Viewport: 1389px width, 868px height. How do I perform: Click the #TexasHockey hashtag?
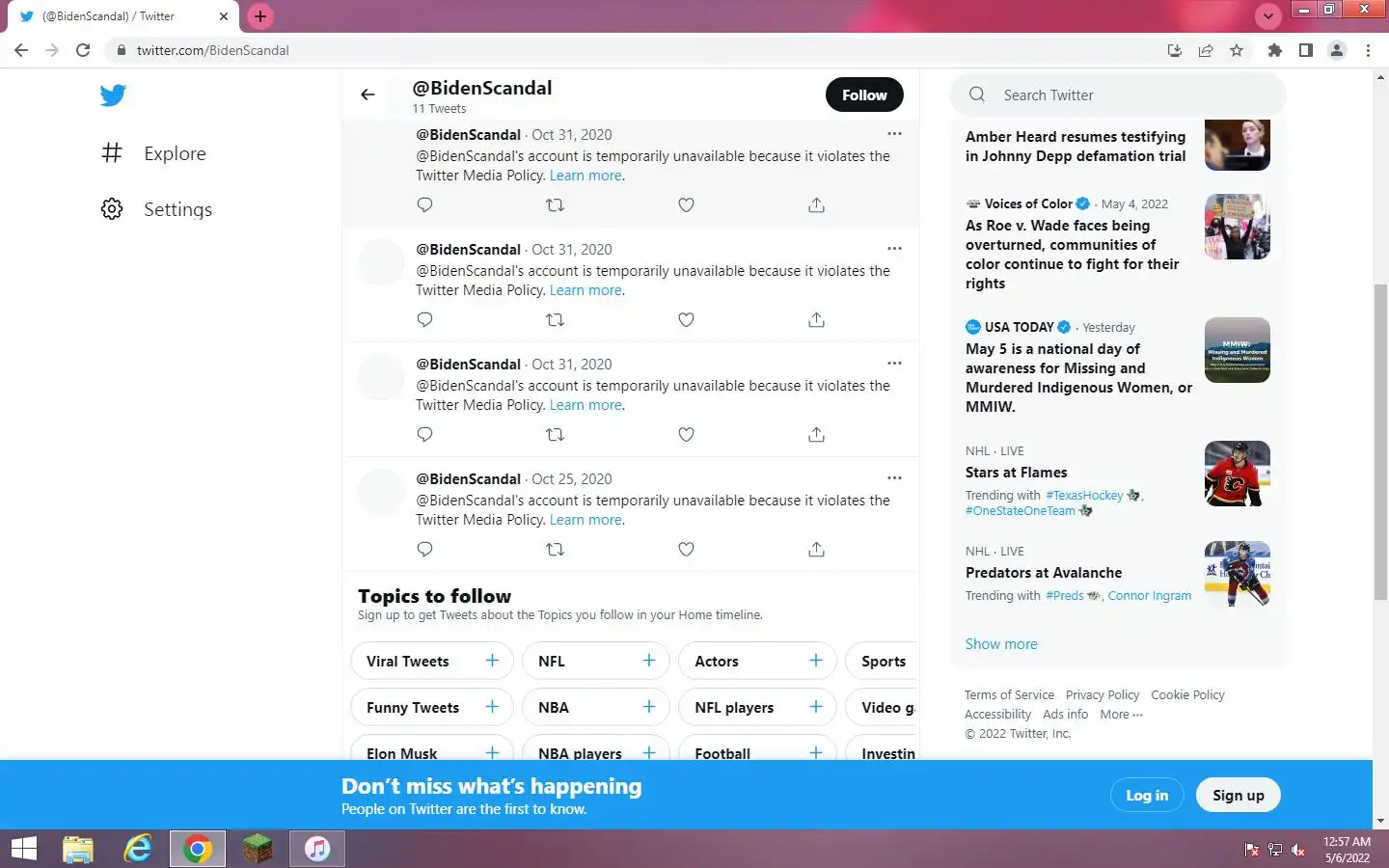[x=1084, y=496]
